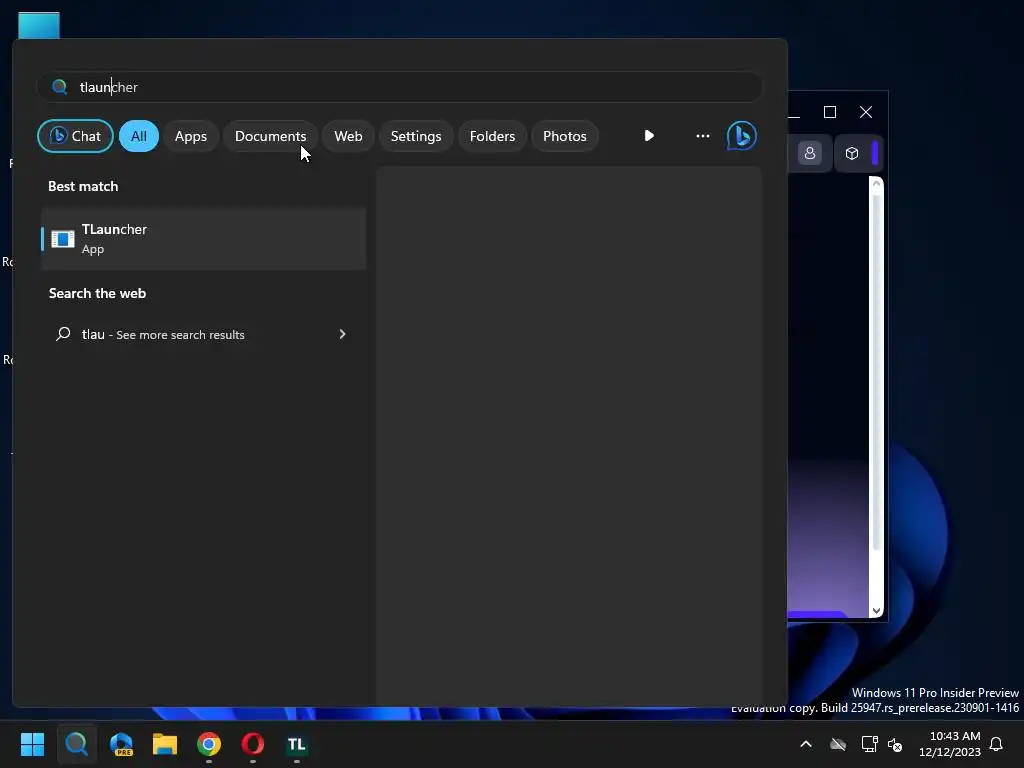Click the muted volume tray icon
The image size is (1024, 768).
[x=895, y=744]
